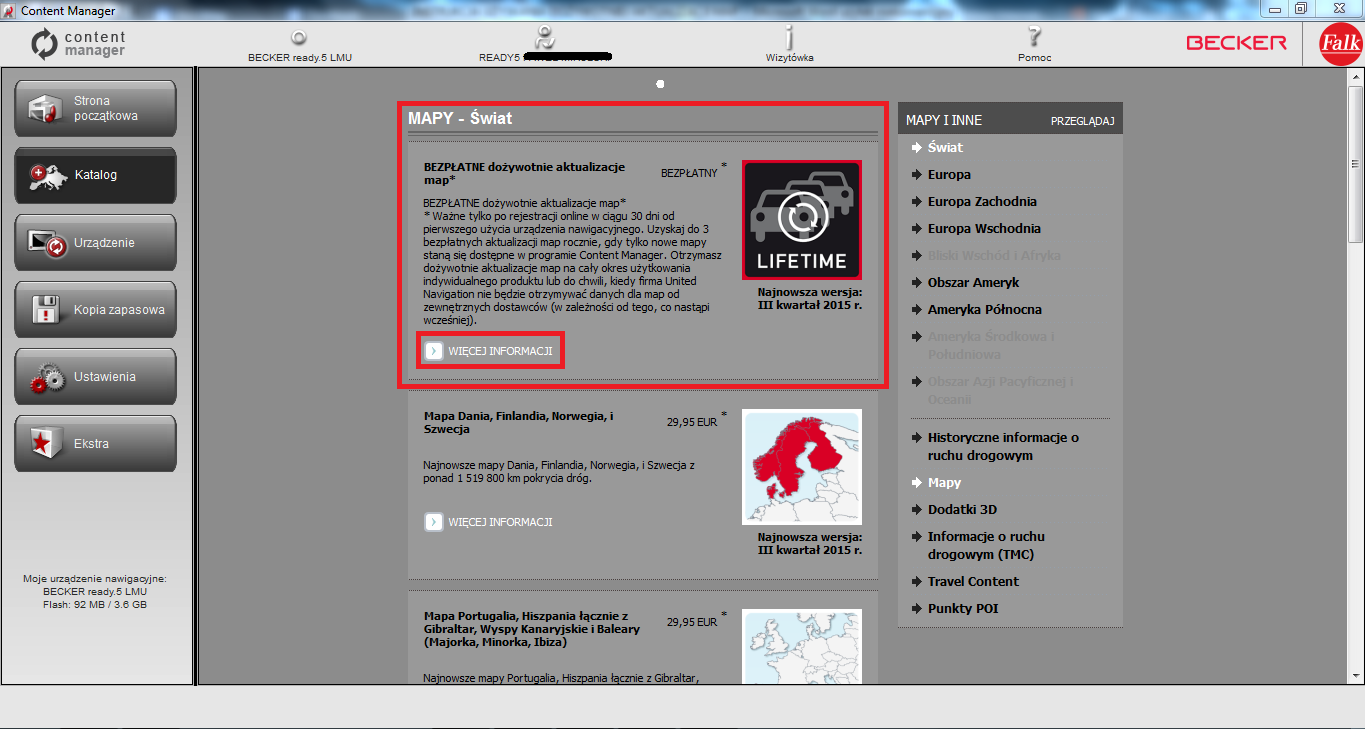
Task: Open Historyczne informacje o ruchu drogowym
Action: [x=1003, y=446]
